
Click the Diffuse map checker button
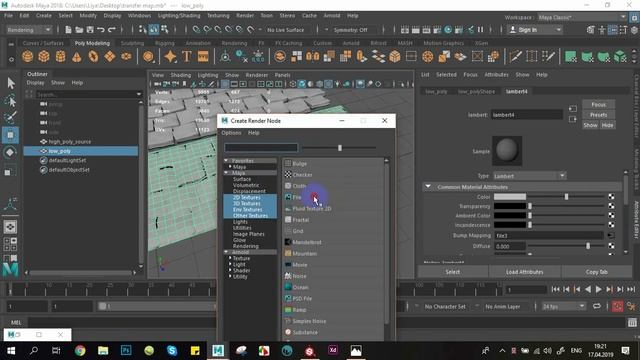point(611,246)
